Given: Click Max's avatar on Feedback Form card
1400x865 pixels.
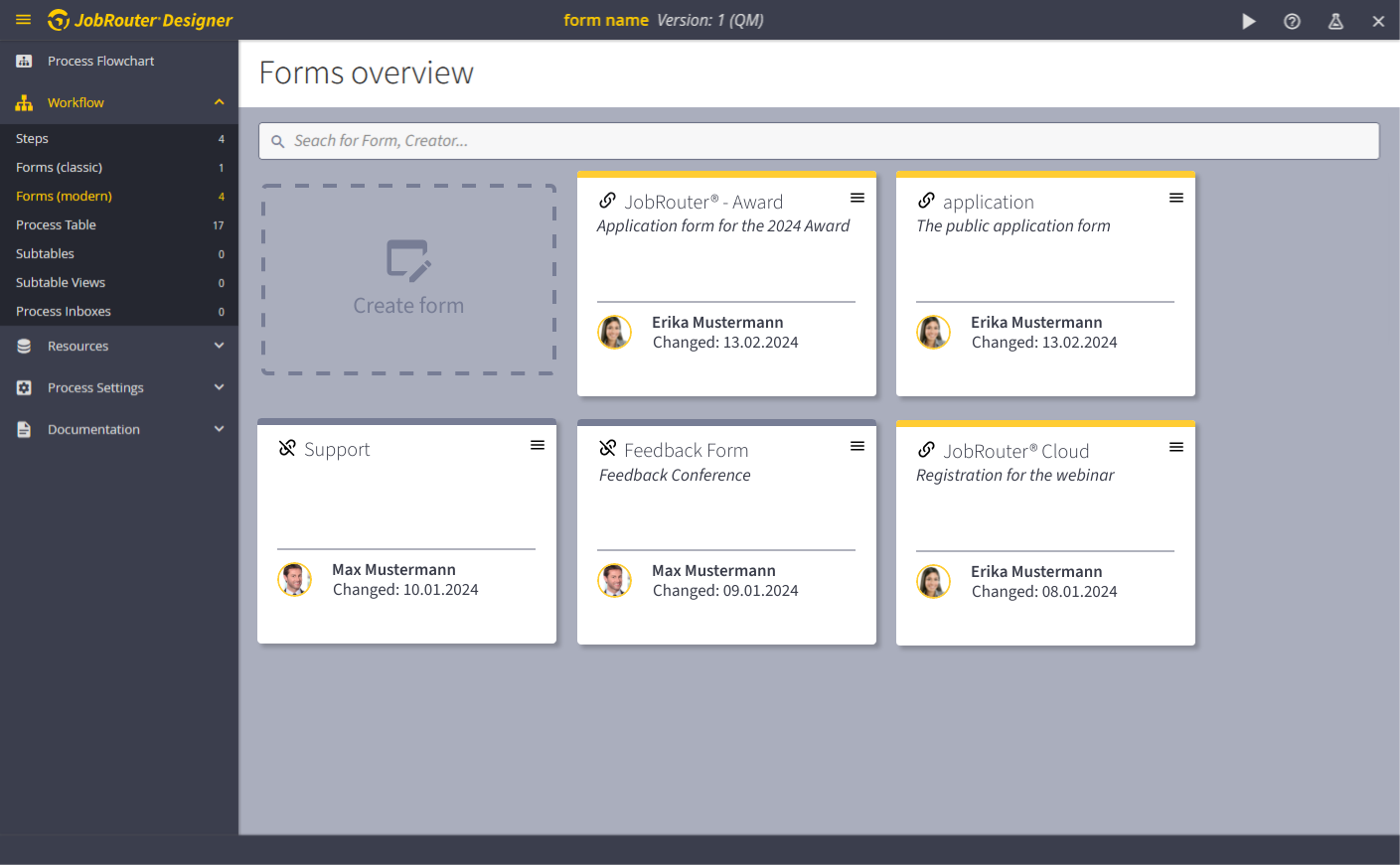Looking at the screenshot, I should pos(615,580).
